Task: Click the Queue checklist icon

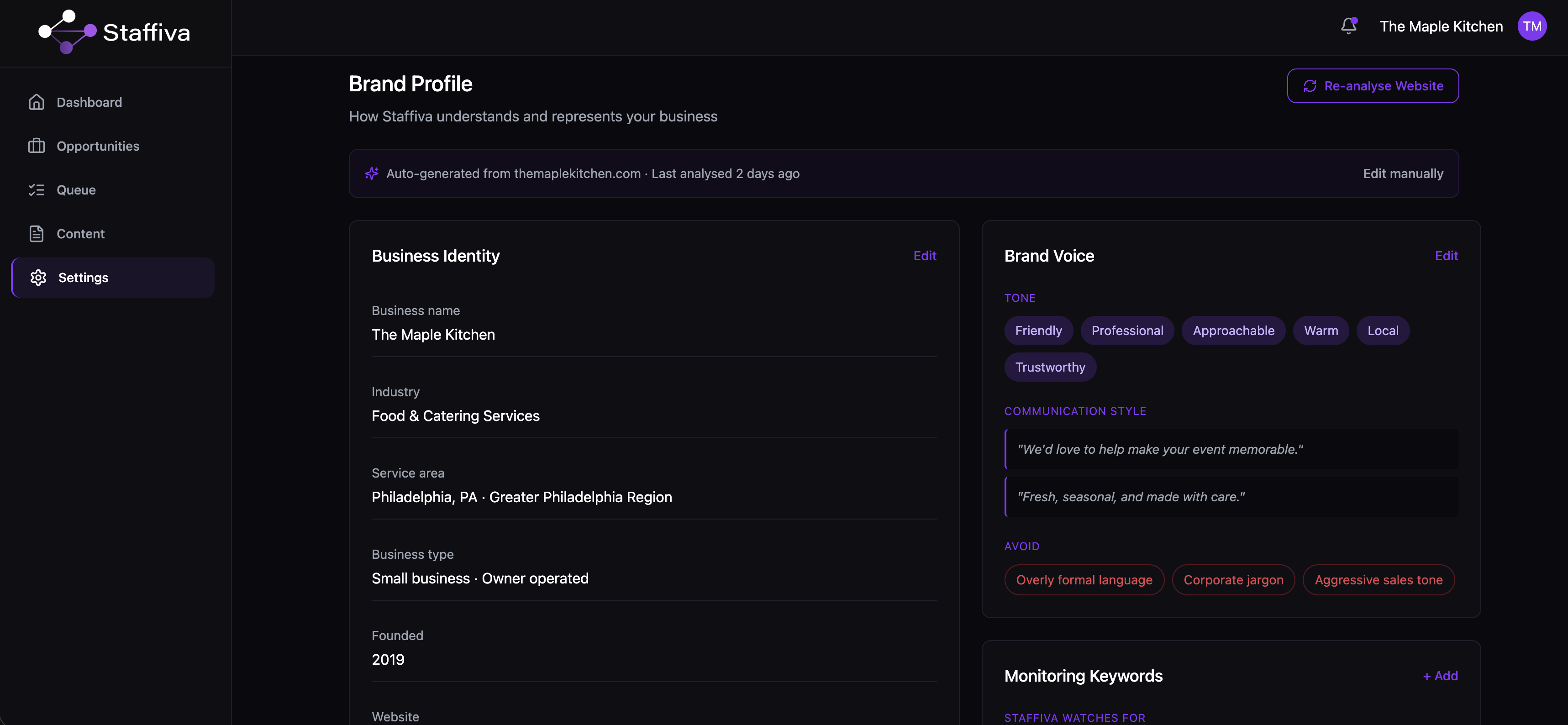Action: [37, 190]
